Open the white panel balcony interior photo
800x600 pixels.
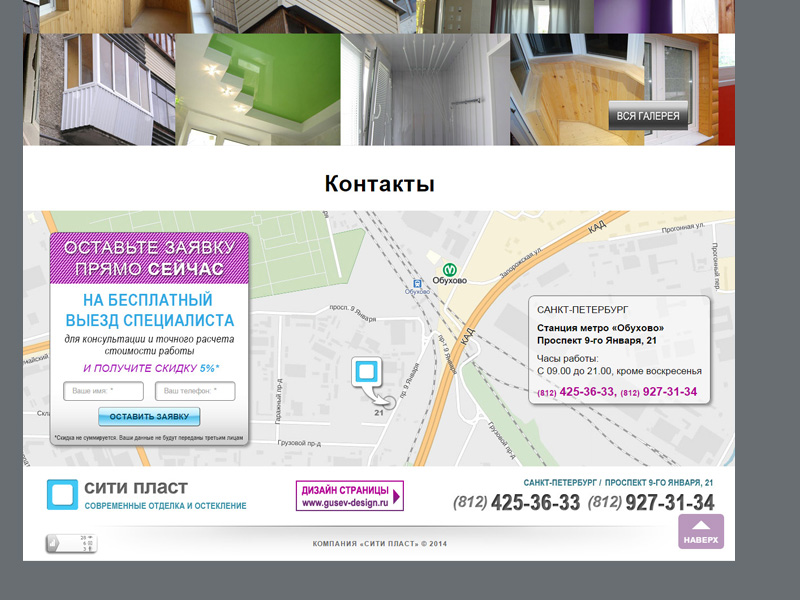pos(425,89)
